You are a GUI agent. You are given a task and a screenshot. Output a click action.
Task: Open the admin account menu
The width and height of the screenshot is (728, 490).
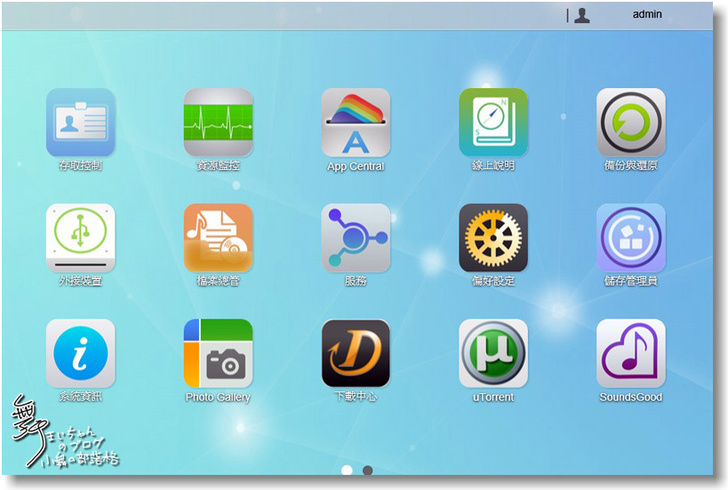pos(647,14)
